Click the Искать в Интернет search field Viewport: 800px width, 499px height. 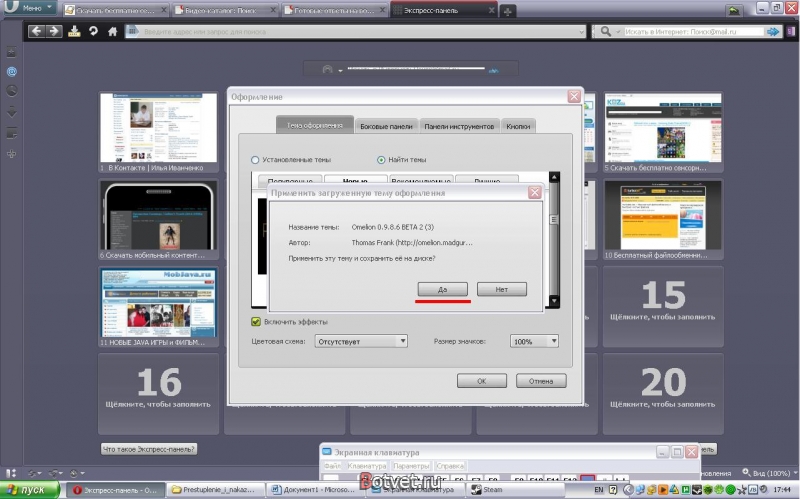[694, 32]
